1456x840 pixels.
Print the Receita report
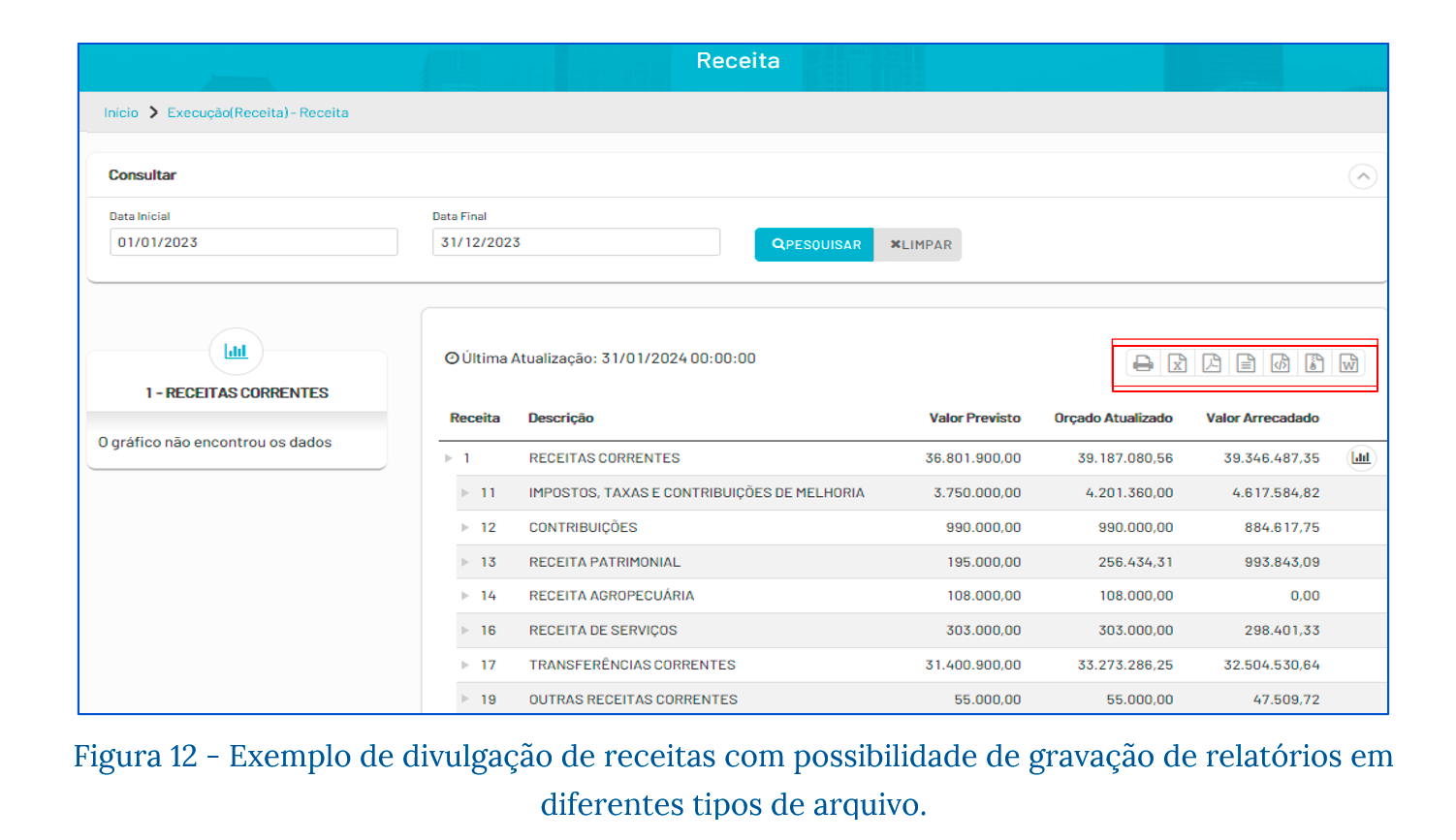[x=1143, y=363]
